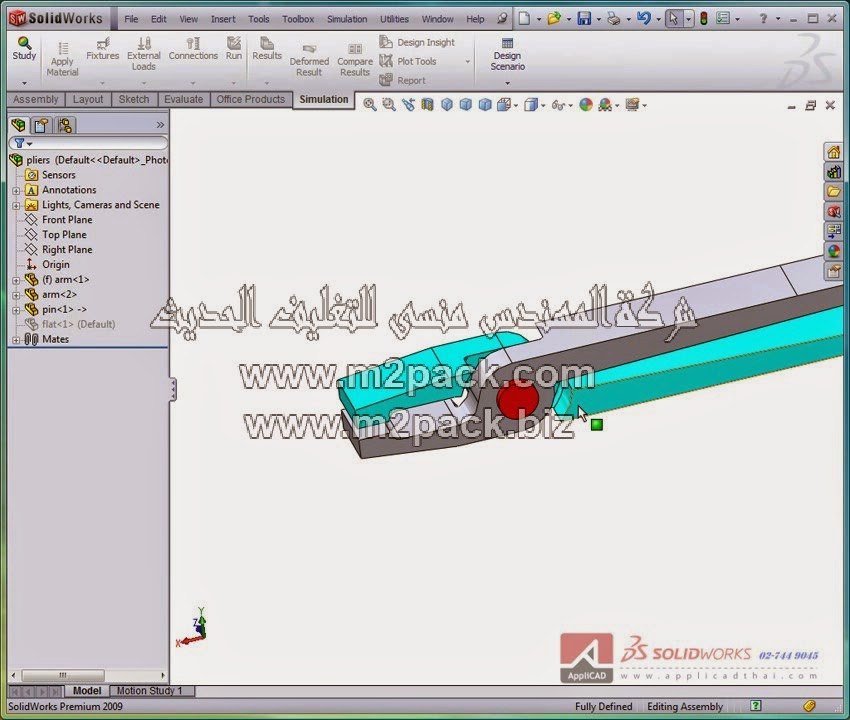Open Design Insight
Viewport: 850px width, 720px height.
pos(417,42)
